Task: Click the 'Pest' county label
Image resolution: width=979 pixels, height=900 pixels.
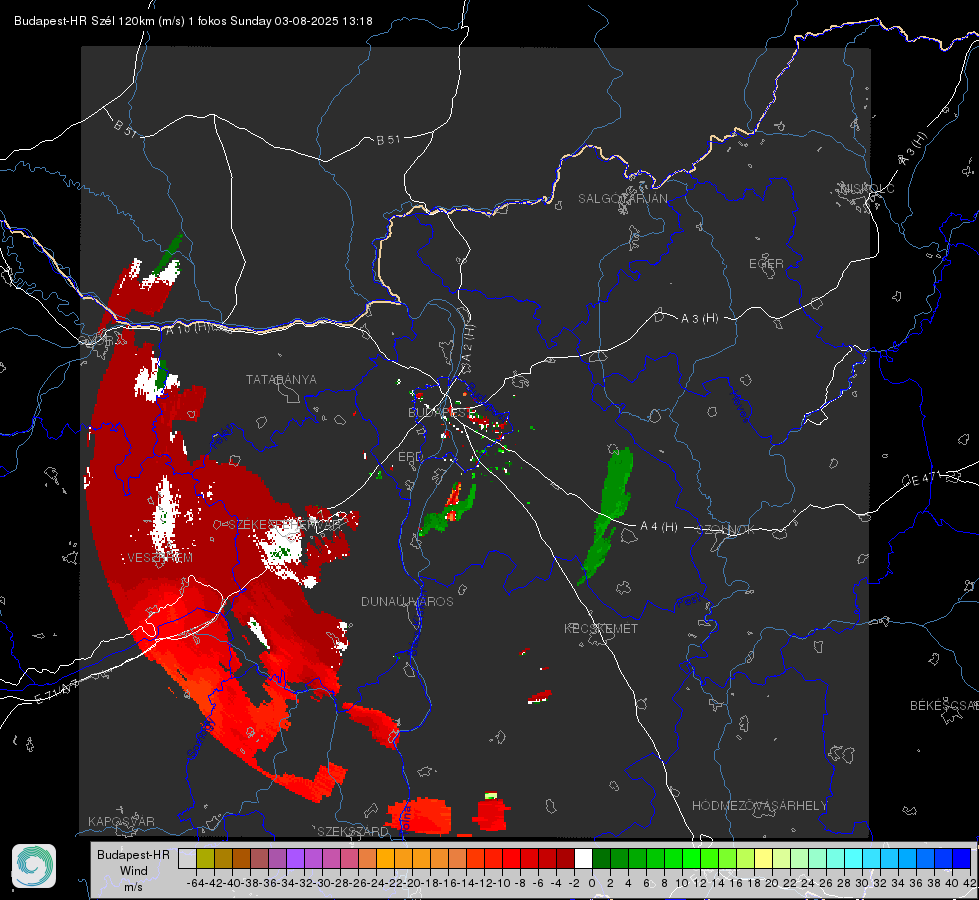Action: click(689, 602)
